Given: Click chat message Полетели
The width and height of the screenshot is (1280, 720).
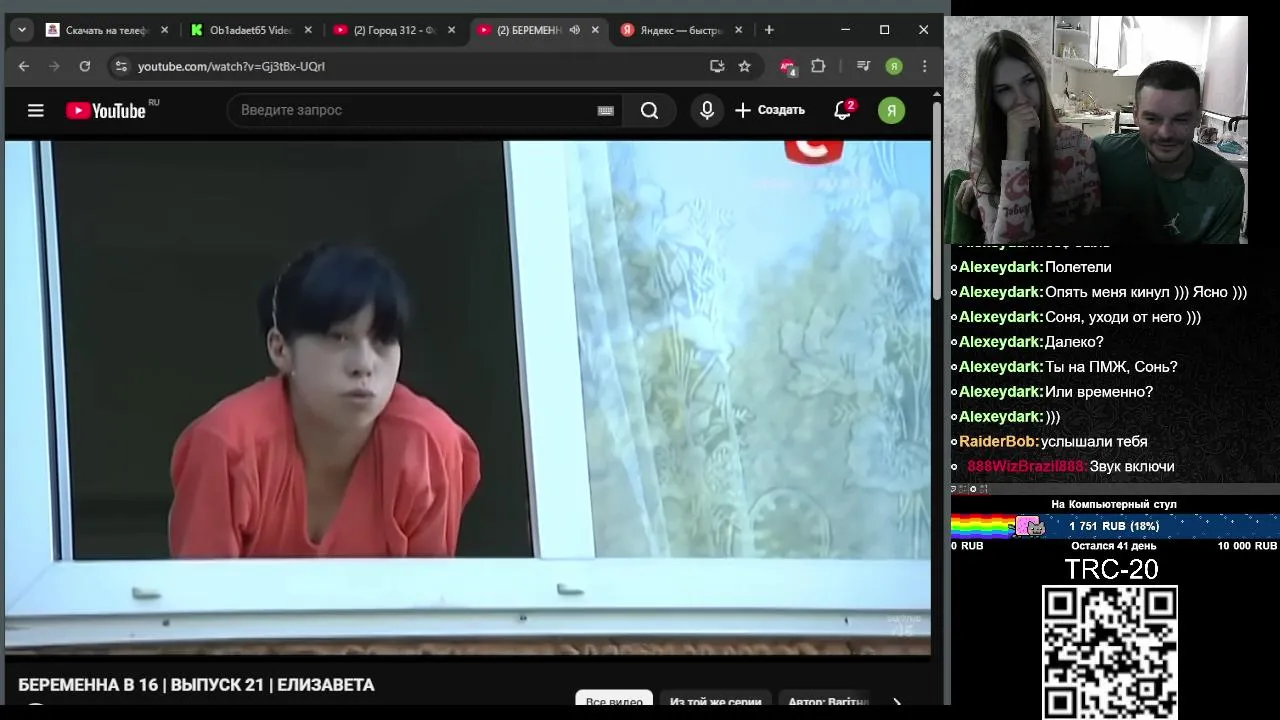Looking at the screenshot, I should pyautogui.click(x=1078, y=267).
